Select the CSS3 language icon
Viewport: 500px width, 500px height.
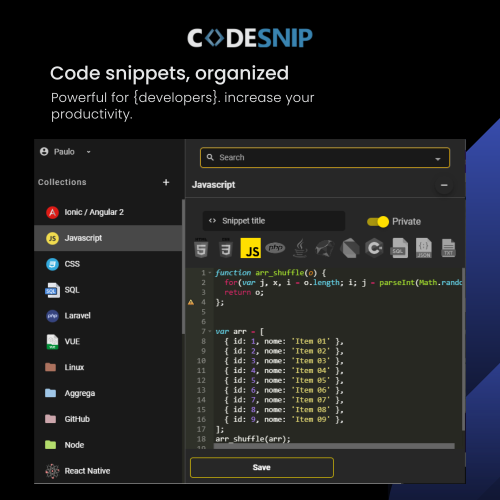pyautogui.click(x=226, y=248)
